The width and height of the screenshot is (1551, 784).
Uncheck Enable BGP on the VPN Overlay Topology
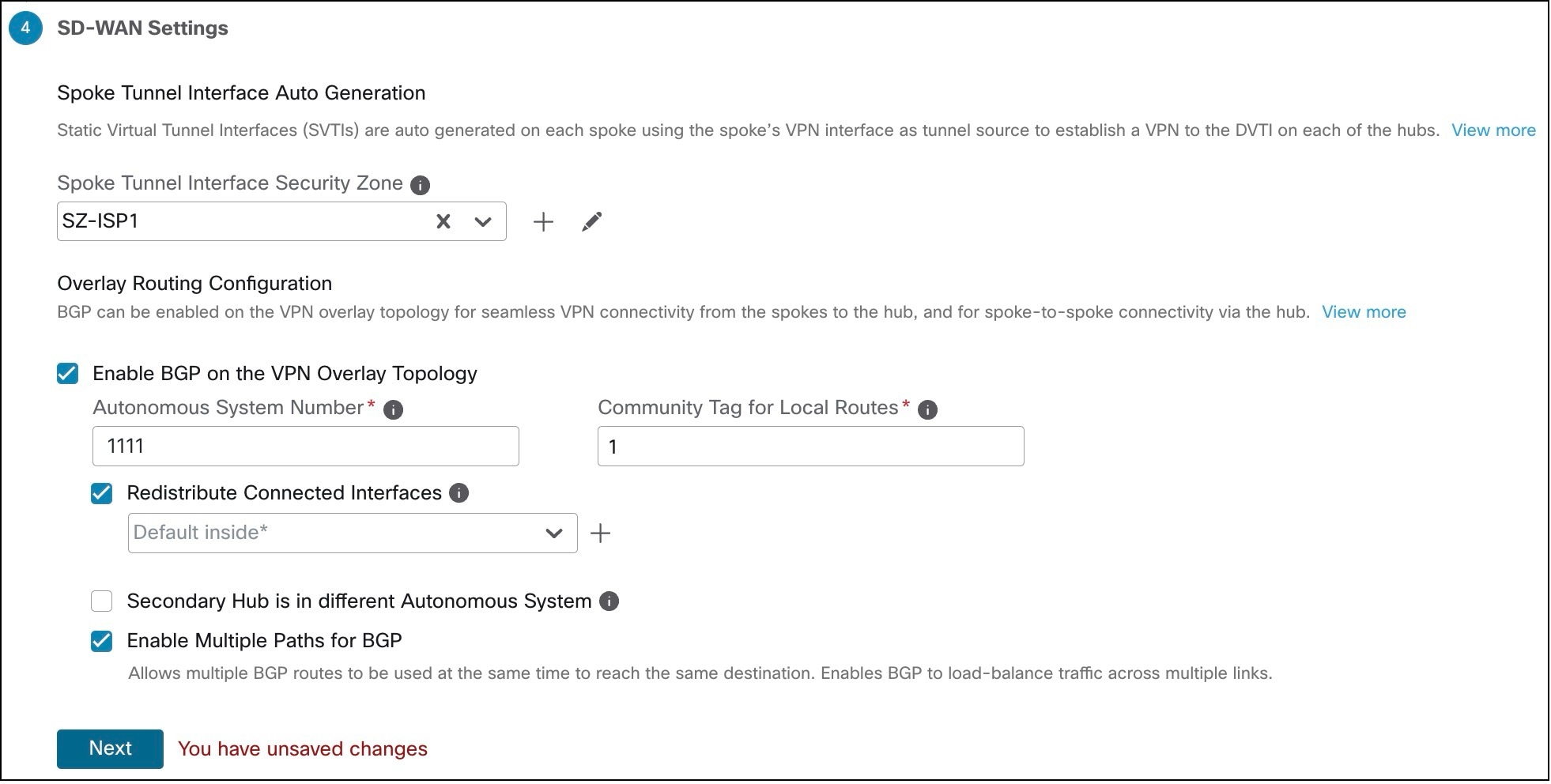pyautogui.click(x=67, y=374)
